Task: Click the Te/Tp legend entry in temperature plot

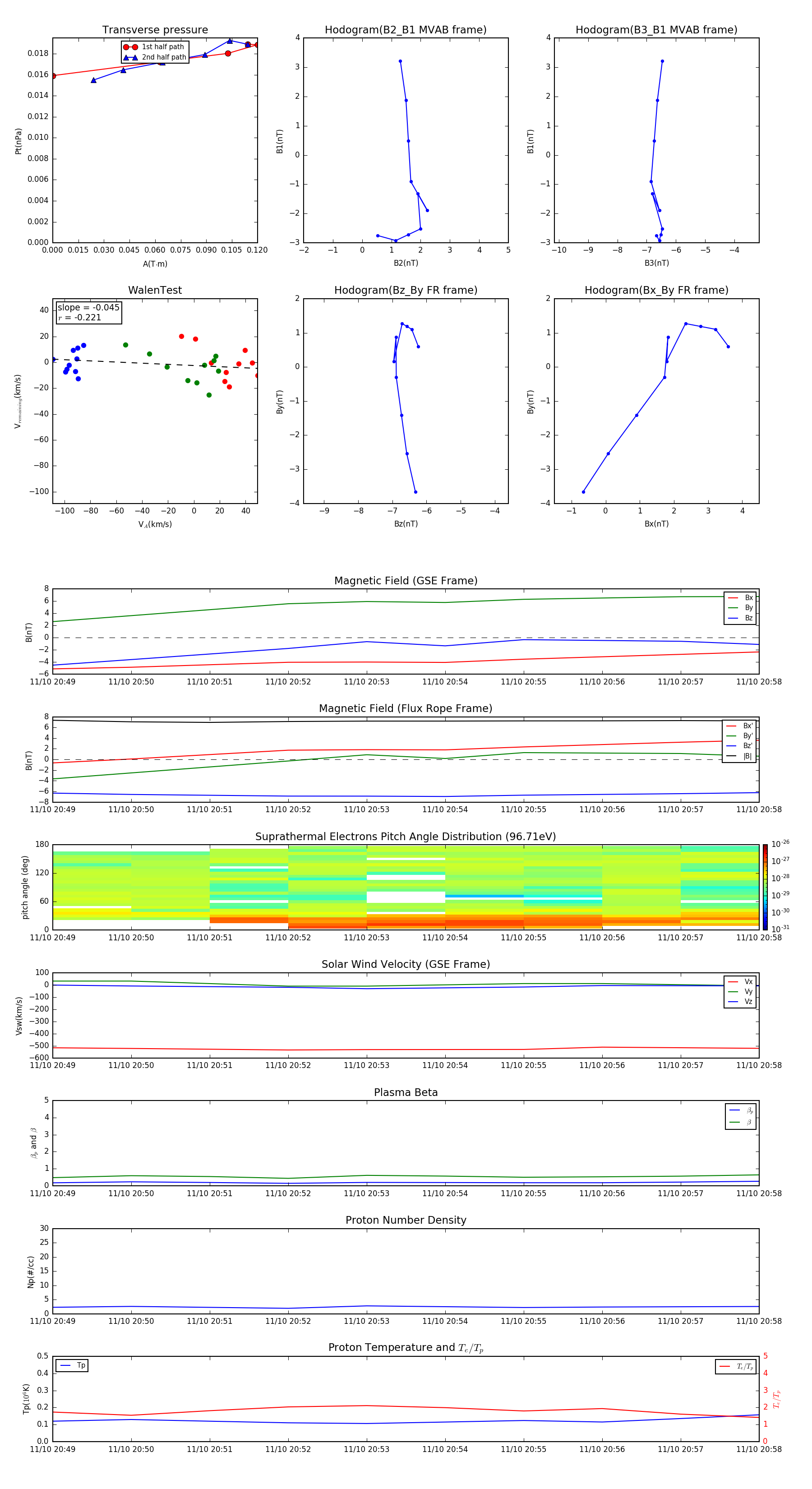Action: tap(736, 1367)
